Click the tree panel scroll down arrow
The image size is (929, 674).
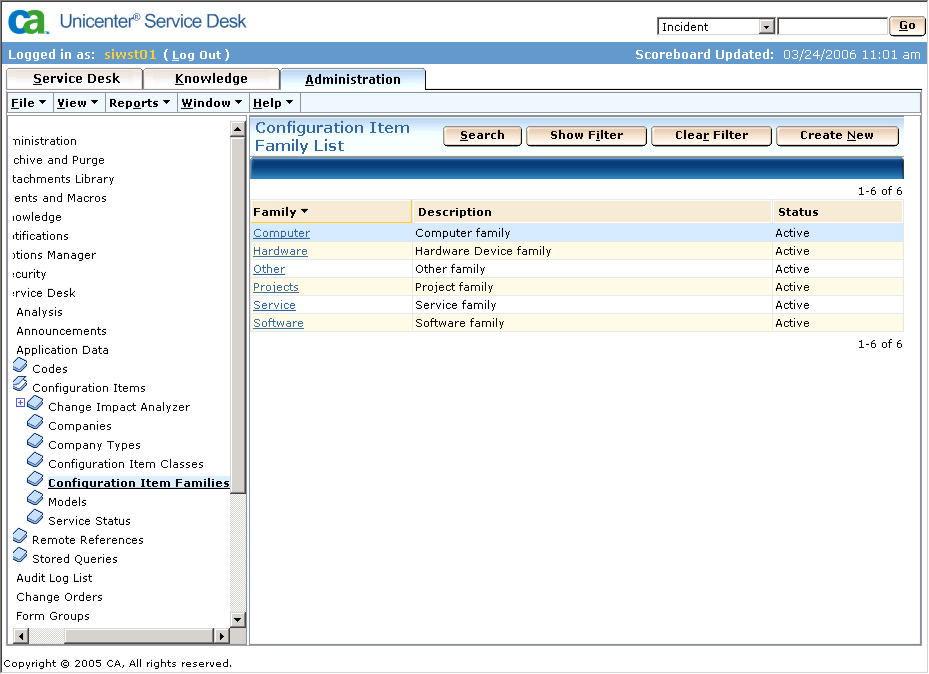click(x=238, y=620)
